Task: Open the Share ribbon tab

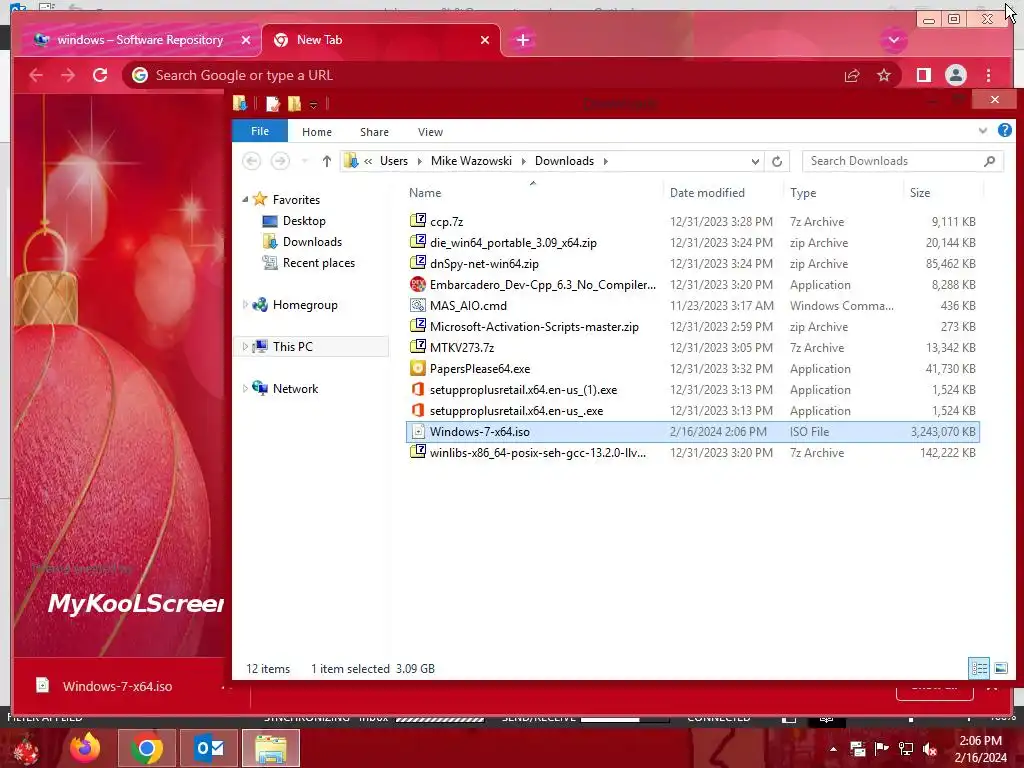Action: (x=374, y=132)
